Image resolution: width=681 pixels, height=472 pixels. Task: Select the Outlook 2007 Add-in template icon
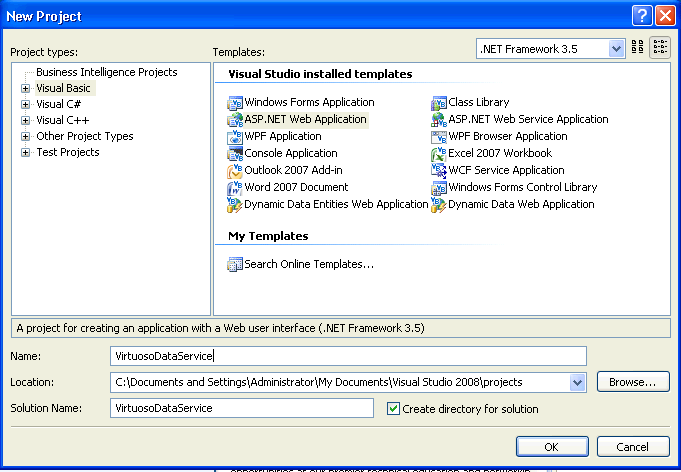coord(235,170)
